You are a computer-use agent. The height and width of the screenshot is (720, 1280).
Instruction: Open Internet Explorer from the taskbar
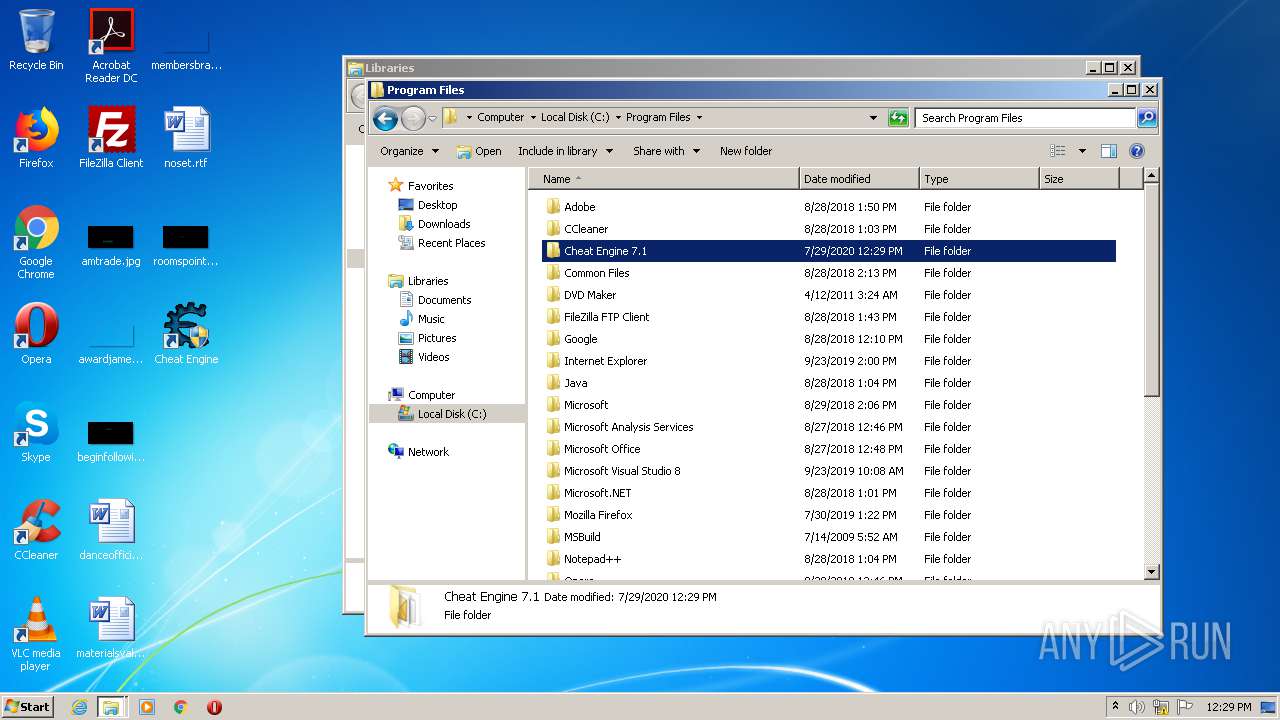tap(79, 707)
